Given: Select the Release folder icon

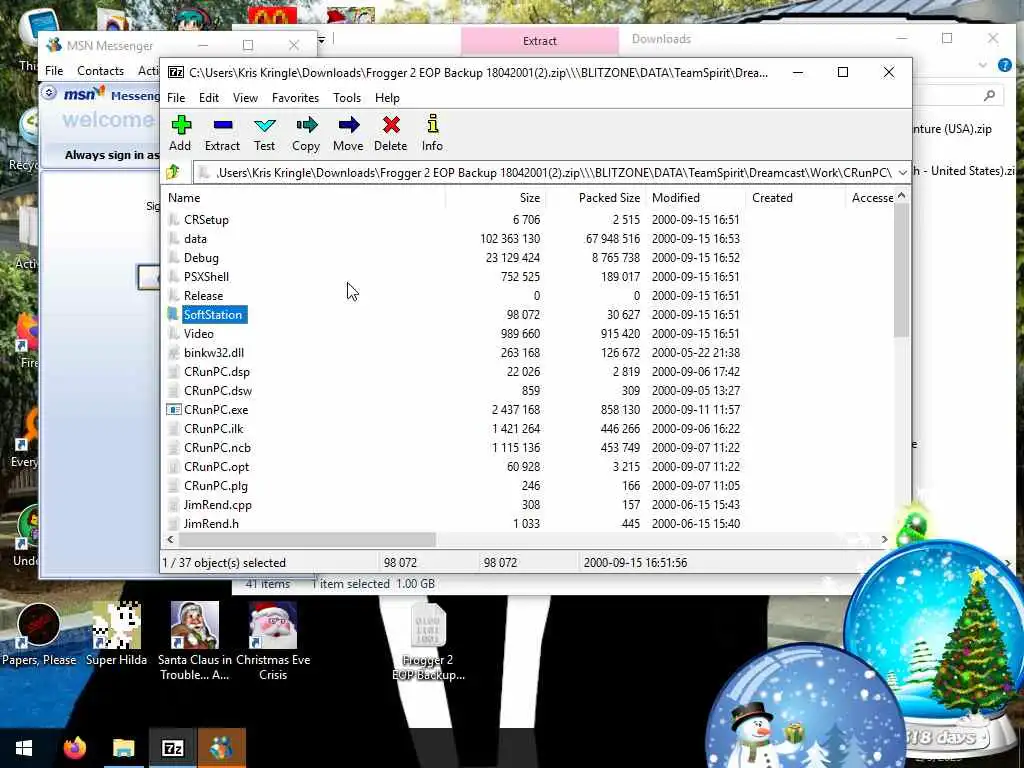Looking at the screenshot, I should [174, 295].
